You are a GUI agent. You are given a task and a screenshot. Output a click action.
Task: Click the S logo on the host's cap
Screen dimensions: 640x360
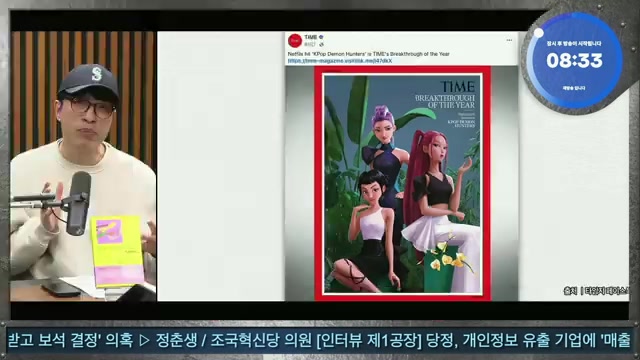pos(96,74)
